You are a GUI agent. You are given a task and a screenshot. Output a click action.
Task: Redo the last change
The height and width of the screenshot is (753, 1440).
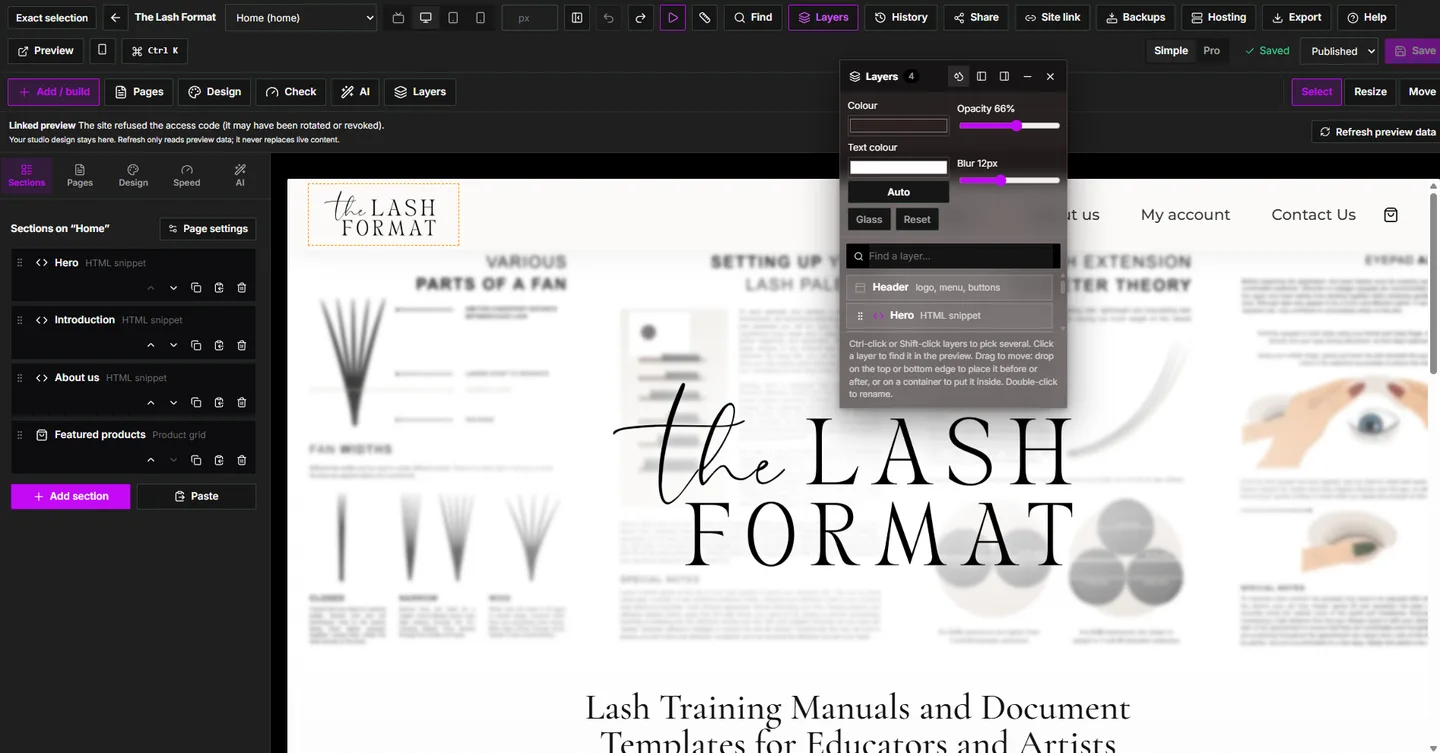641,17
